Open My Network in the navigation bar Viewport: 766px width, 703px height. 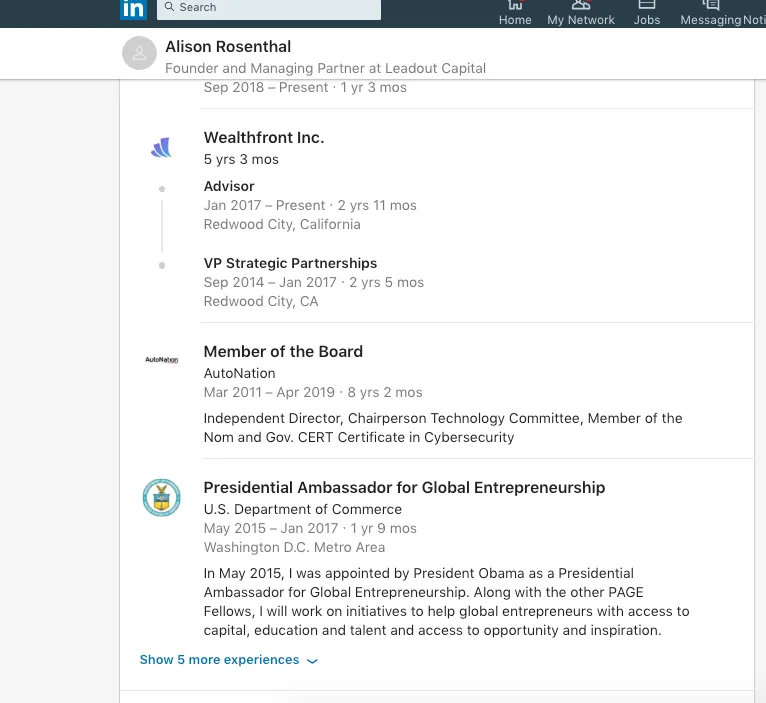coord(581,13)
